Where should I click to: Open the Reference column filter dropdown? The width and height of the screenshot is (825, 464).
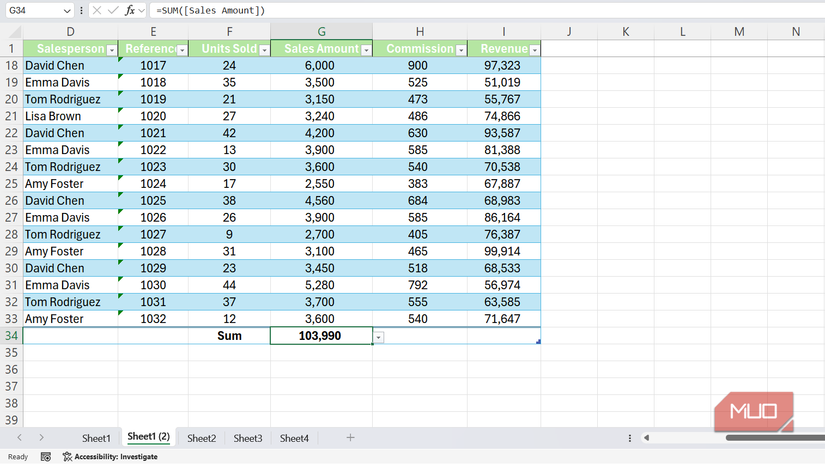(x=182, y=50)
